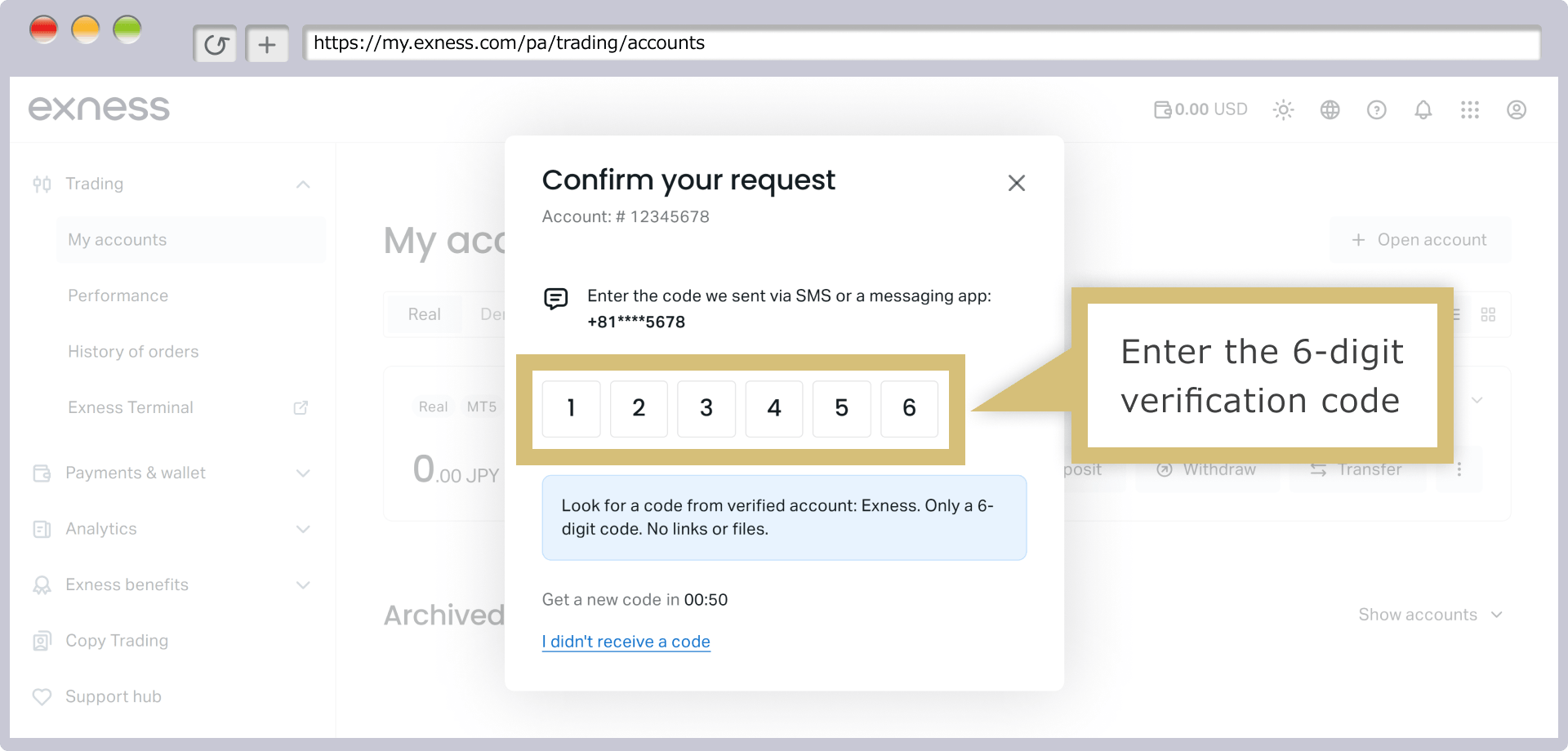Reload the page in browser toolbar

click(x=216, y=44)
